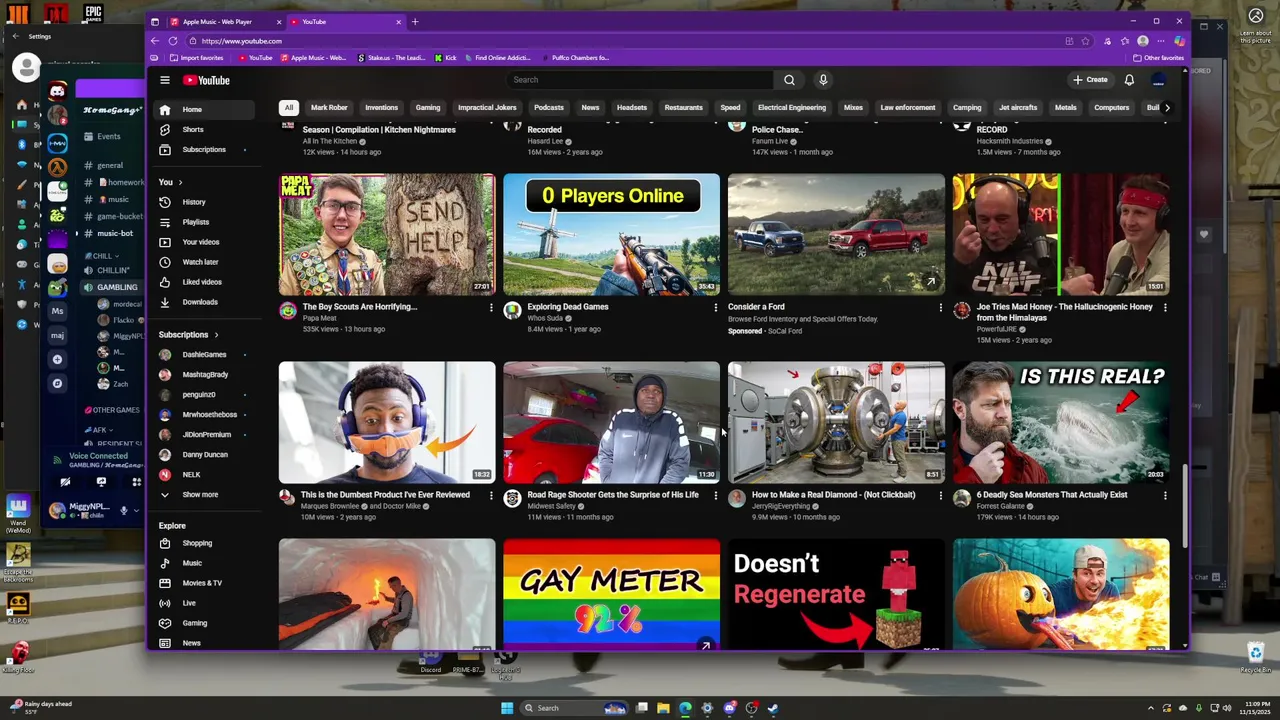This screenshot has width=1280, height=720.
Task: Open music-bot channel in Discord
Action: (x=114, y=233)
